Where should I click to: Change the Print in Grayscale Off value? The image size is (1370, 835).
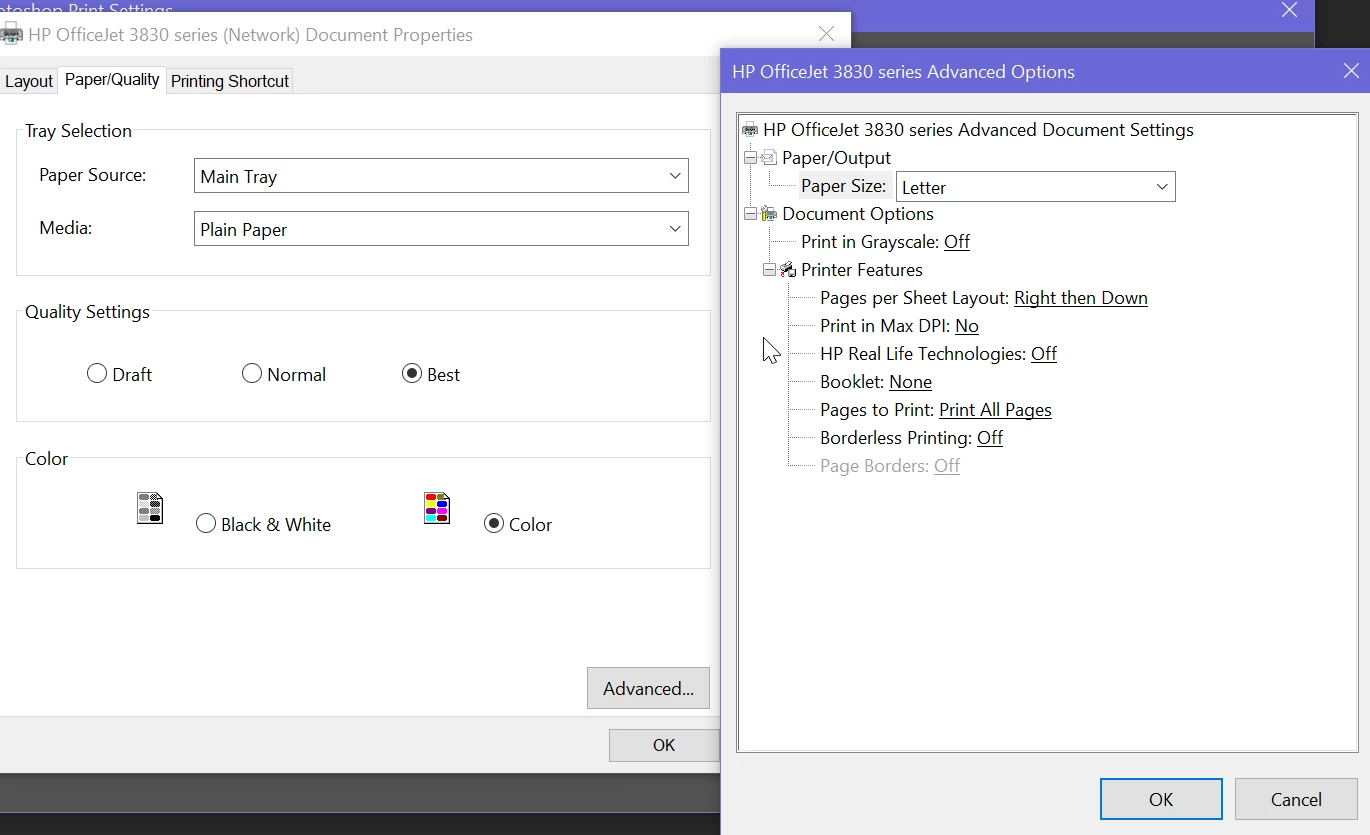[957, 242]
